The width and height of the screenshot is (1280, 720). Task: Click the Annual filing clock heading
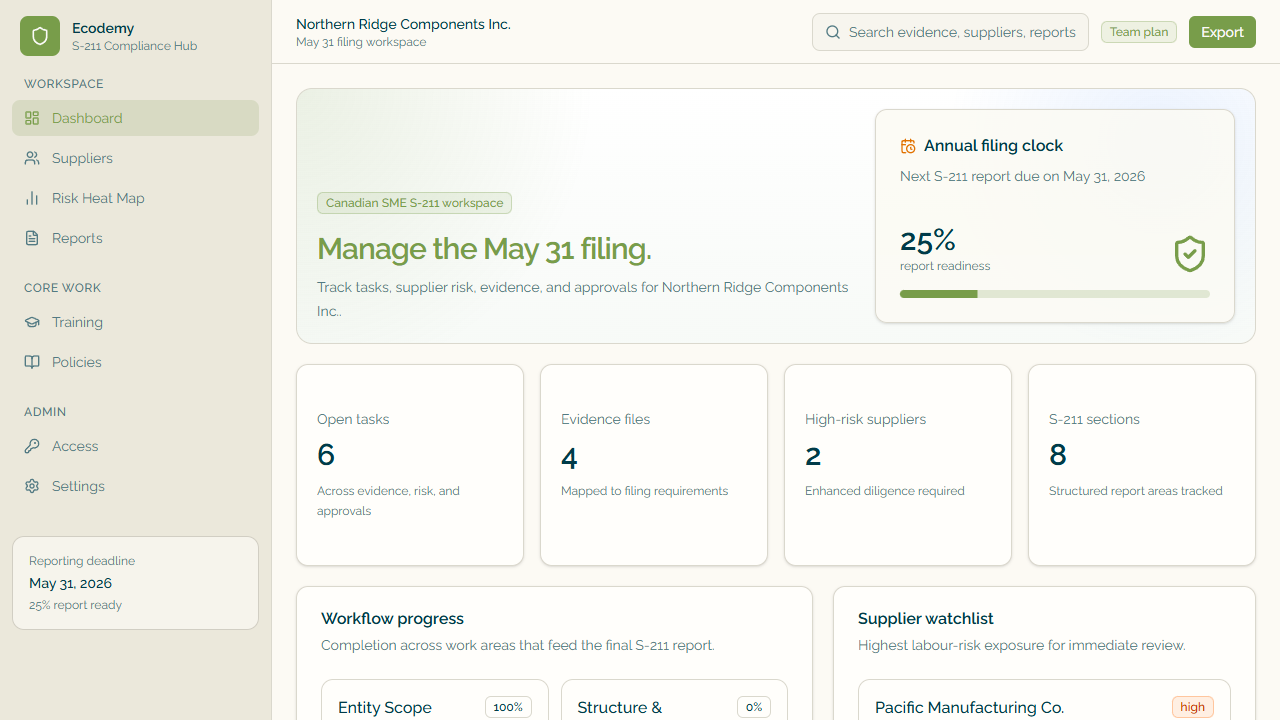click(x=993, y=146)
